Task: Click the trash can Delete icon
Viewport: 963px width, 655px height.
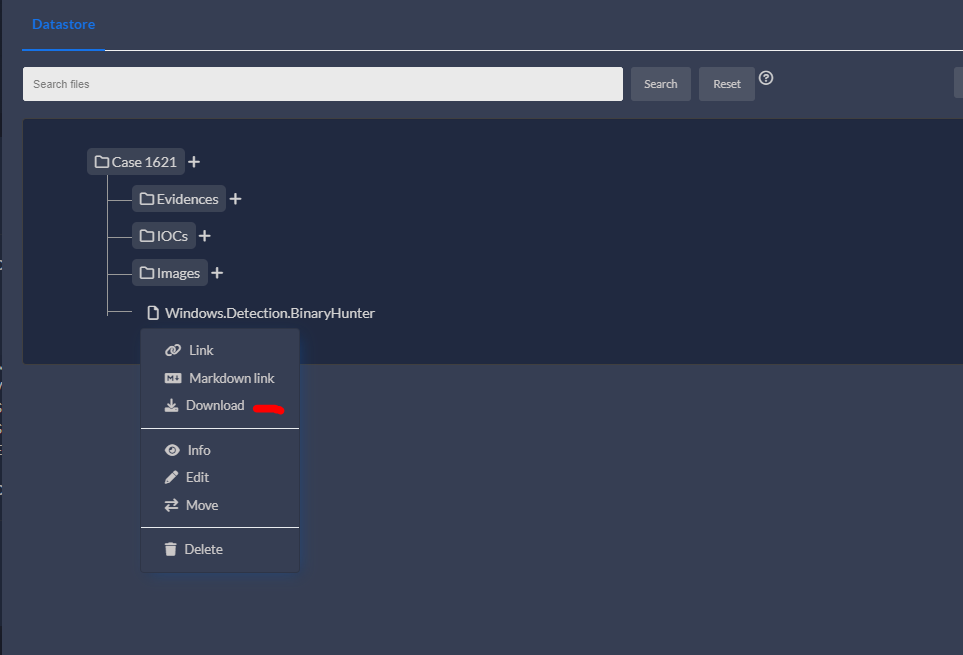Action: pyautogui.click(x=172, y=549)
